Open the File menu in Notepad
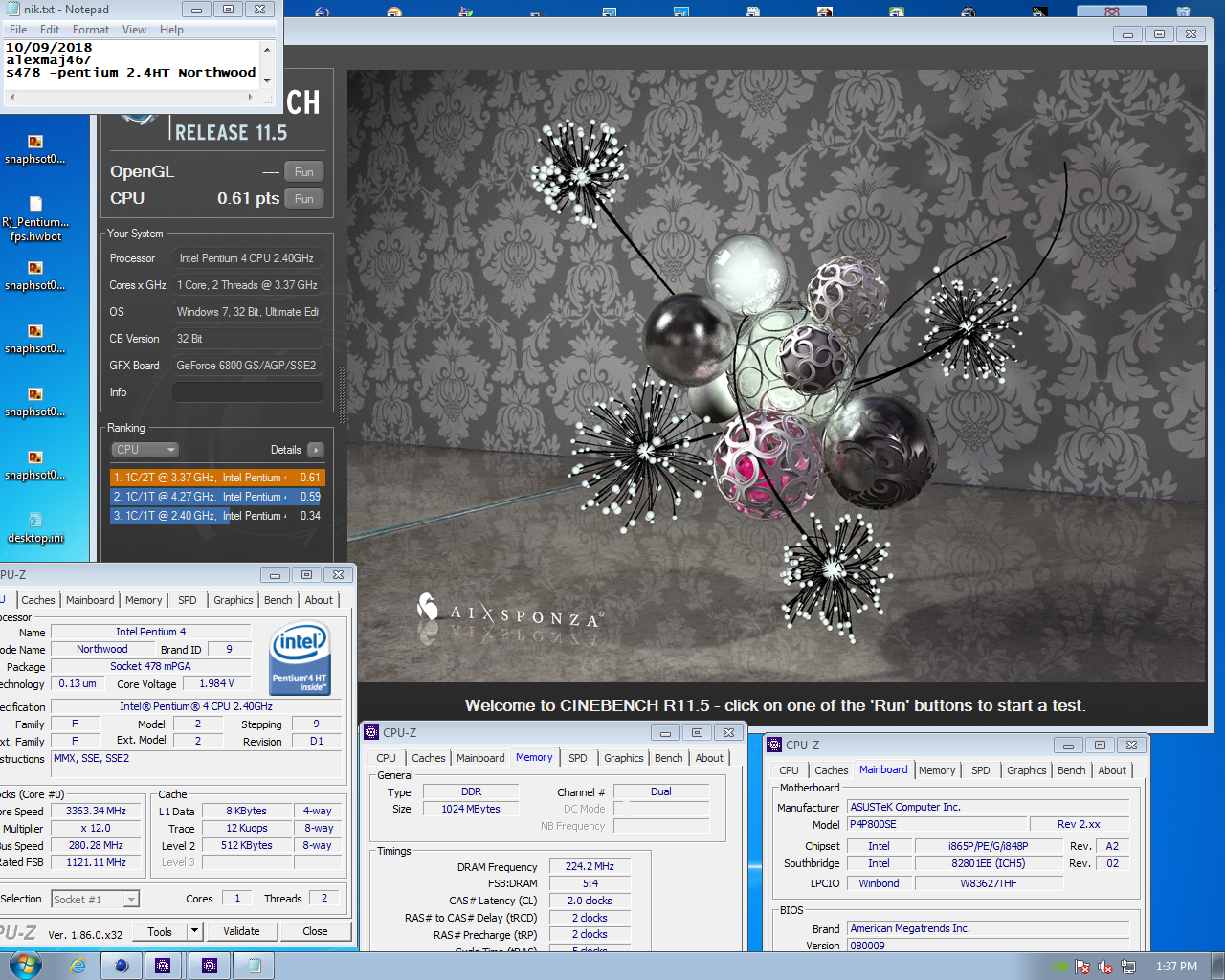This screenshot has width=1225, height=980. pyautogui.click(x=18, y=30)
